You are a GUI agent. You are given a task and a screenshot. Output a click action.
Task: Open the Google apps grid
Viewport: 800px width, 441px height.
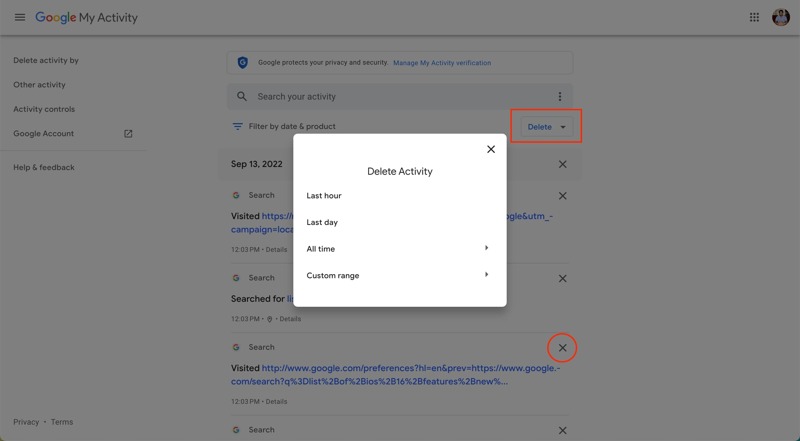[x=753, y=18]
